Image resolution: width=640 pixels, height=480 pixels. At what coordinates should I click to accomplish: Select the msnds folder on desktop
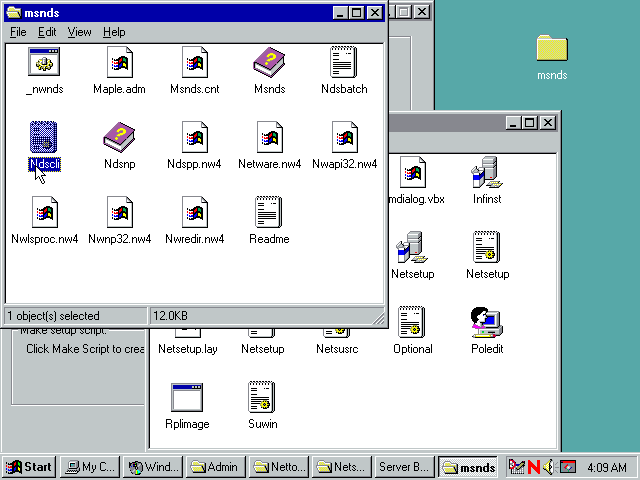[552, 48]
